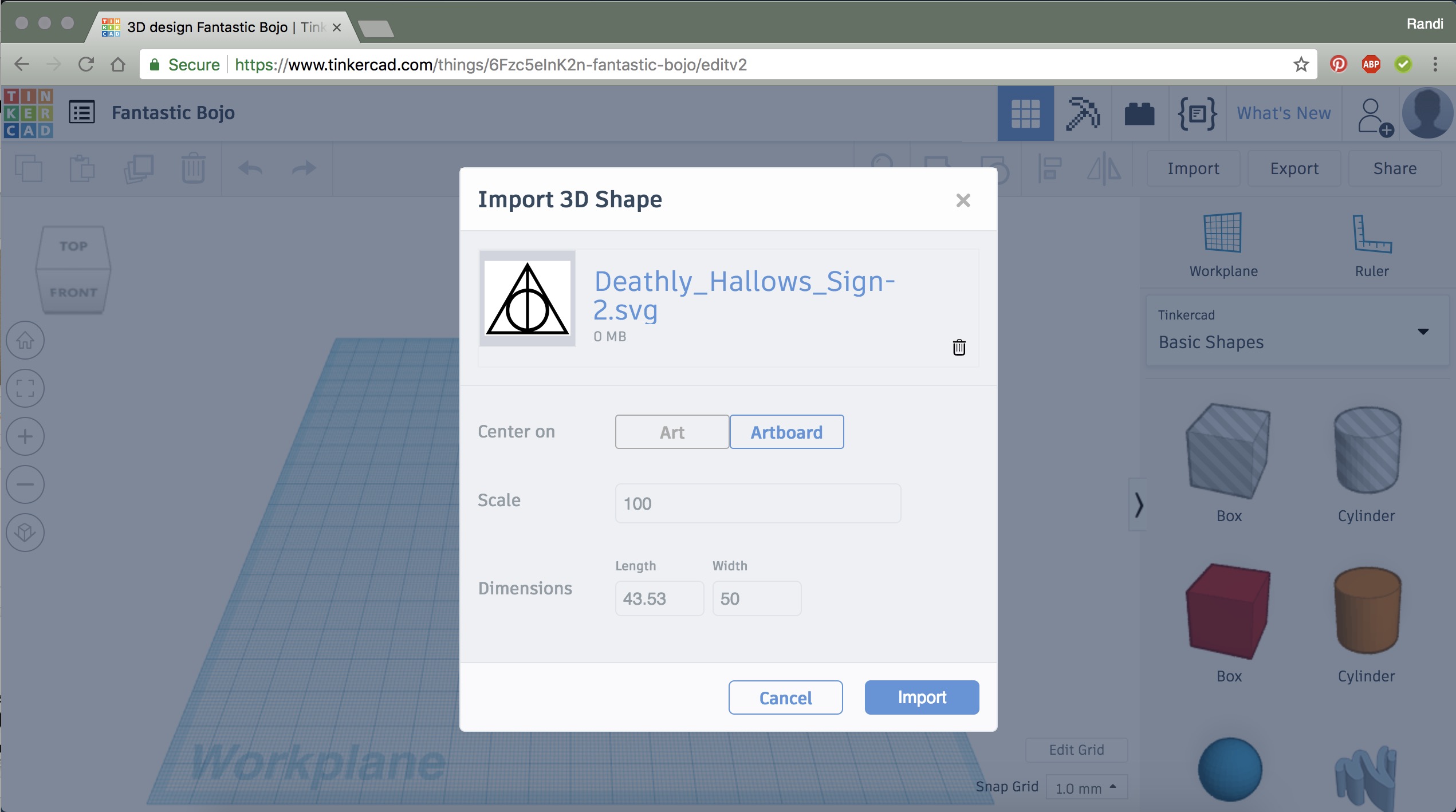The image size is (1456, 812).
Task: Close the Import 3D Shape dialog
Action: pos(963,200)
